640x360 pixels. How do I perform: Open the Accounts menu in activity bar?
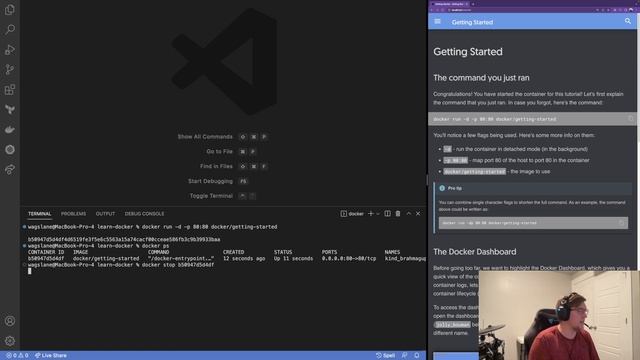(10, 321)
